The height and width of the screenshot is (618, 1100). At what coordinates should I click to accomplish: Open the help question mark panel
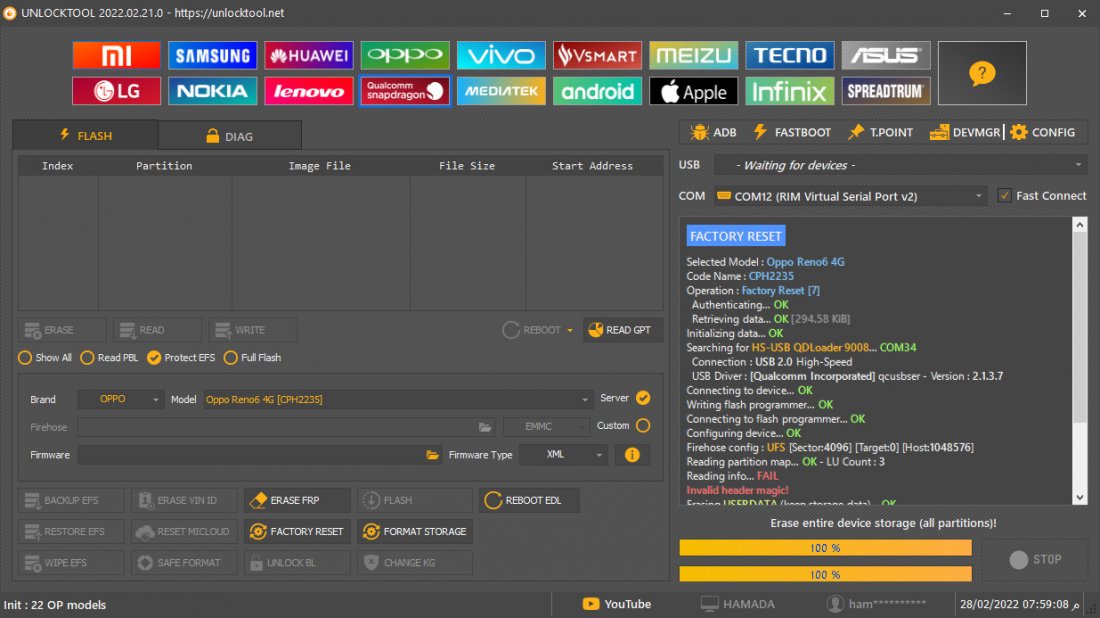point(982,73)
